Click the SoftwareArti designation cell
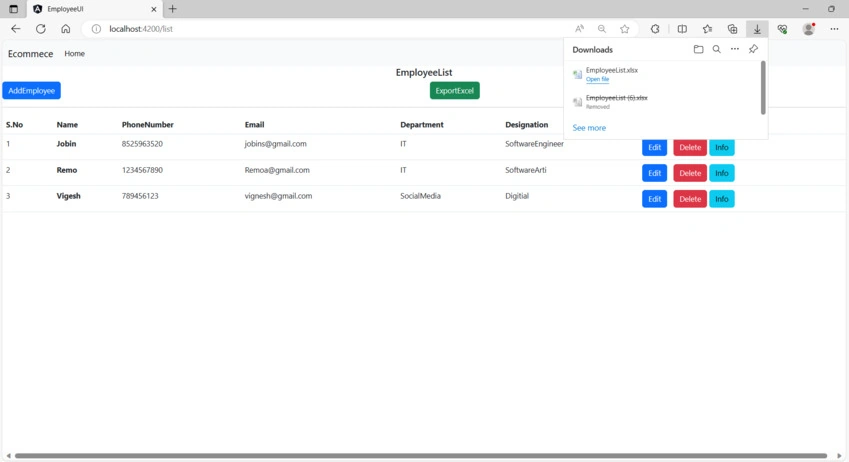 tap(526, 170)
